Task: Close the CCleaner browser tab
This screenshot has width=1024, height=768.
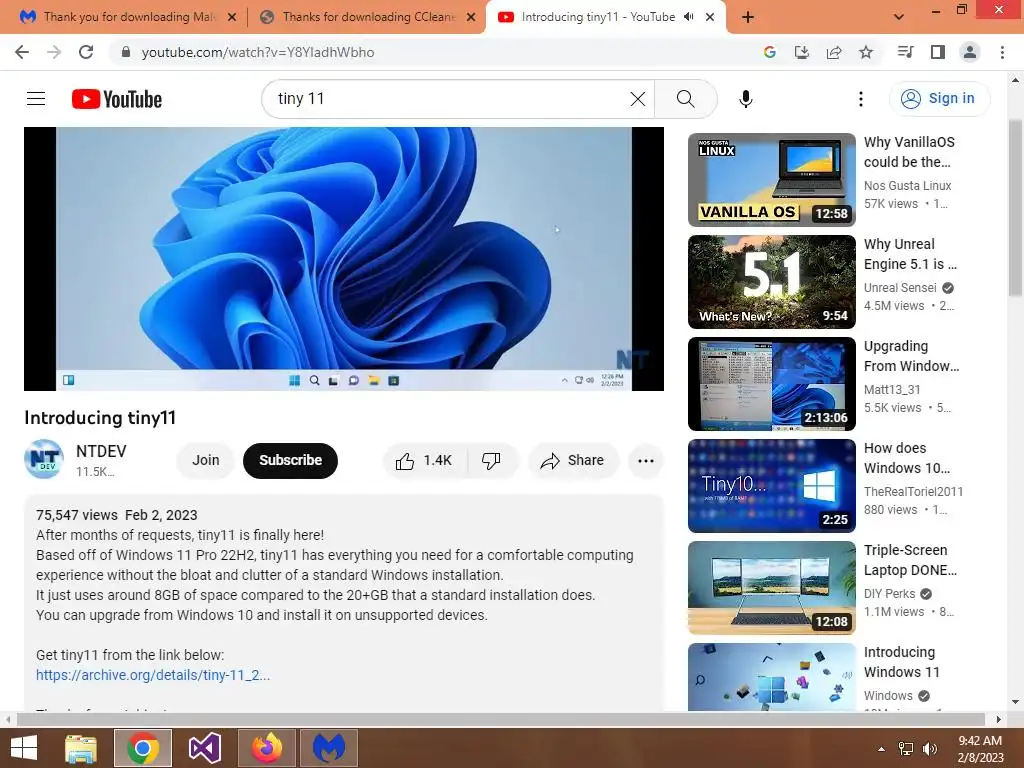Action: [470, 17]
